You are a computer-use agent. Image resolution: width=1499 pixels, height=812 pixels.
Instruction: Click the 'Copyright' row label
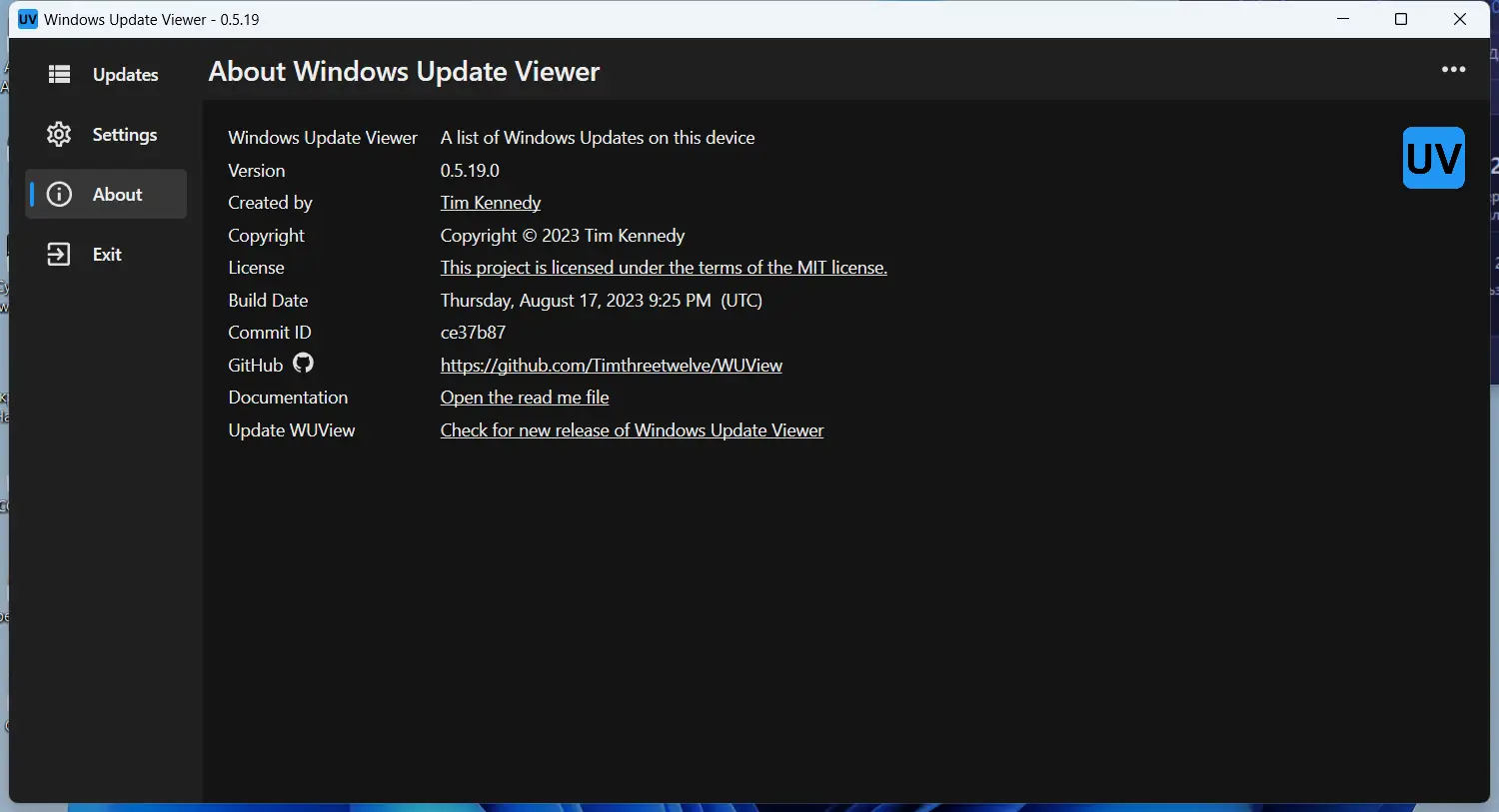pyautogui.click(x=266, y=236)
